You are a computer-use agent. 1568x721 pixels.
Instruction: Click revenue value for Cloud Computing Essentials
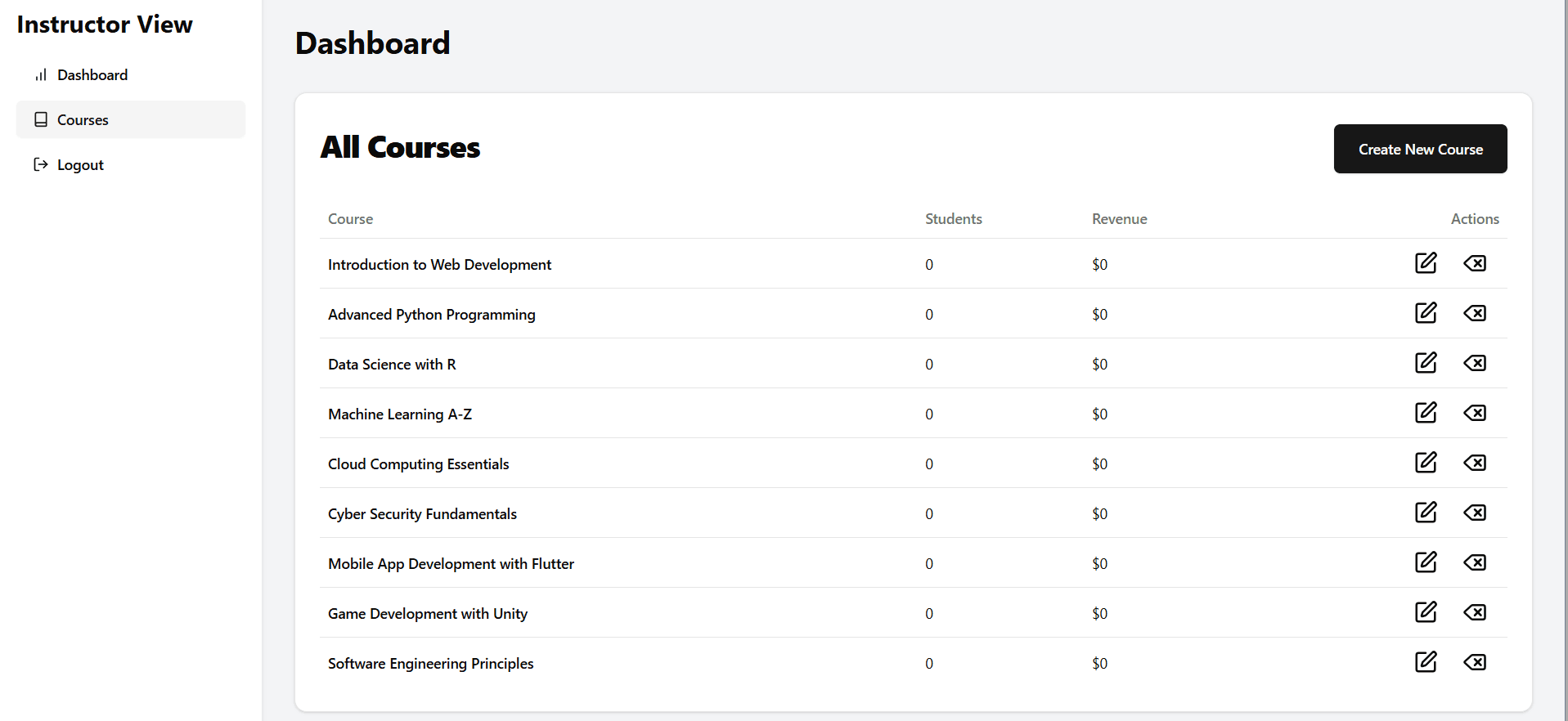1099,464
